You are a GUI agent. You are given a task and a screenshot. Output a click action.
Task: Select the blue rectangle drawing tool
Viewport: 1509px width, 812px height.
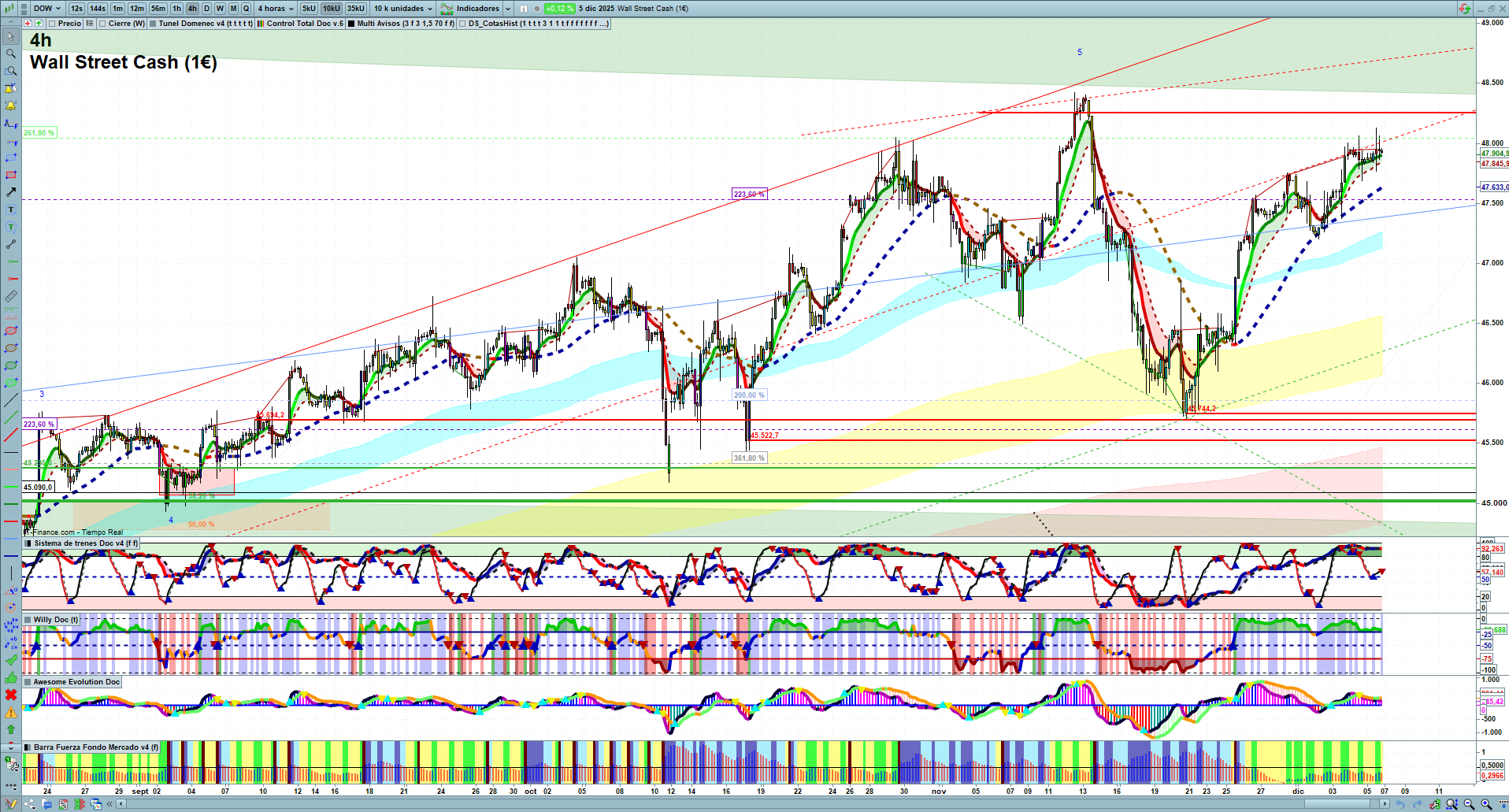(11, 158)
